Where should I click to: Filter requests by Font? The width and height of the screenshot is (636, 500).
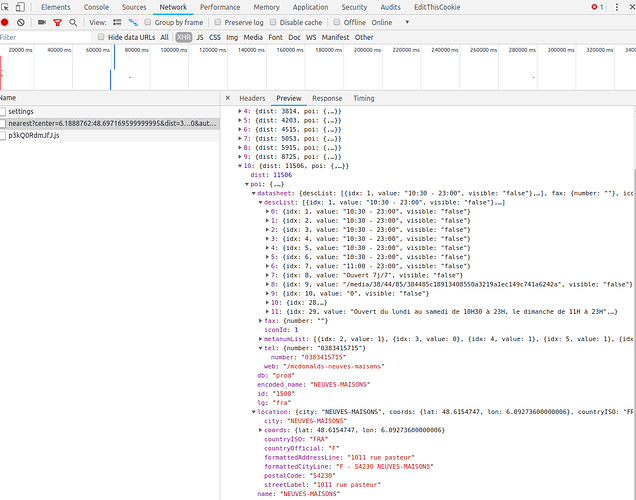[x=275, y=37]
